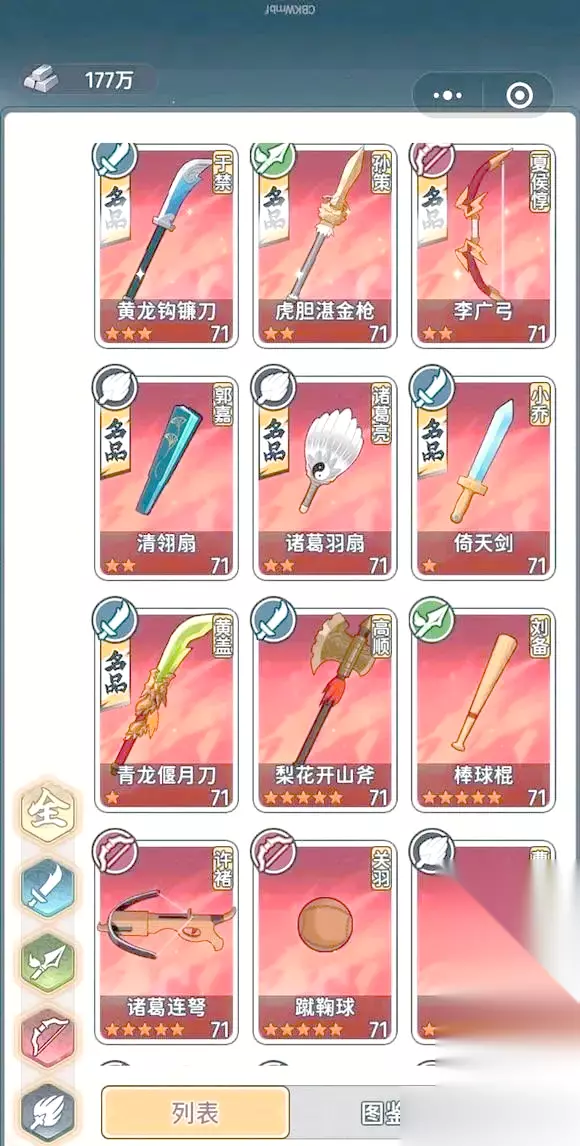Pick the 梨花开山斧 axe card

coord(325,710)
